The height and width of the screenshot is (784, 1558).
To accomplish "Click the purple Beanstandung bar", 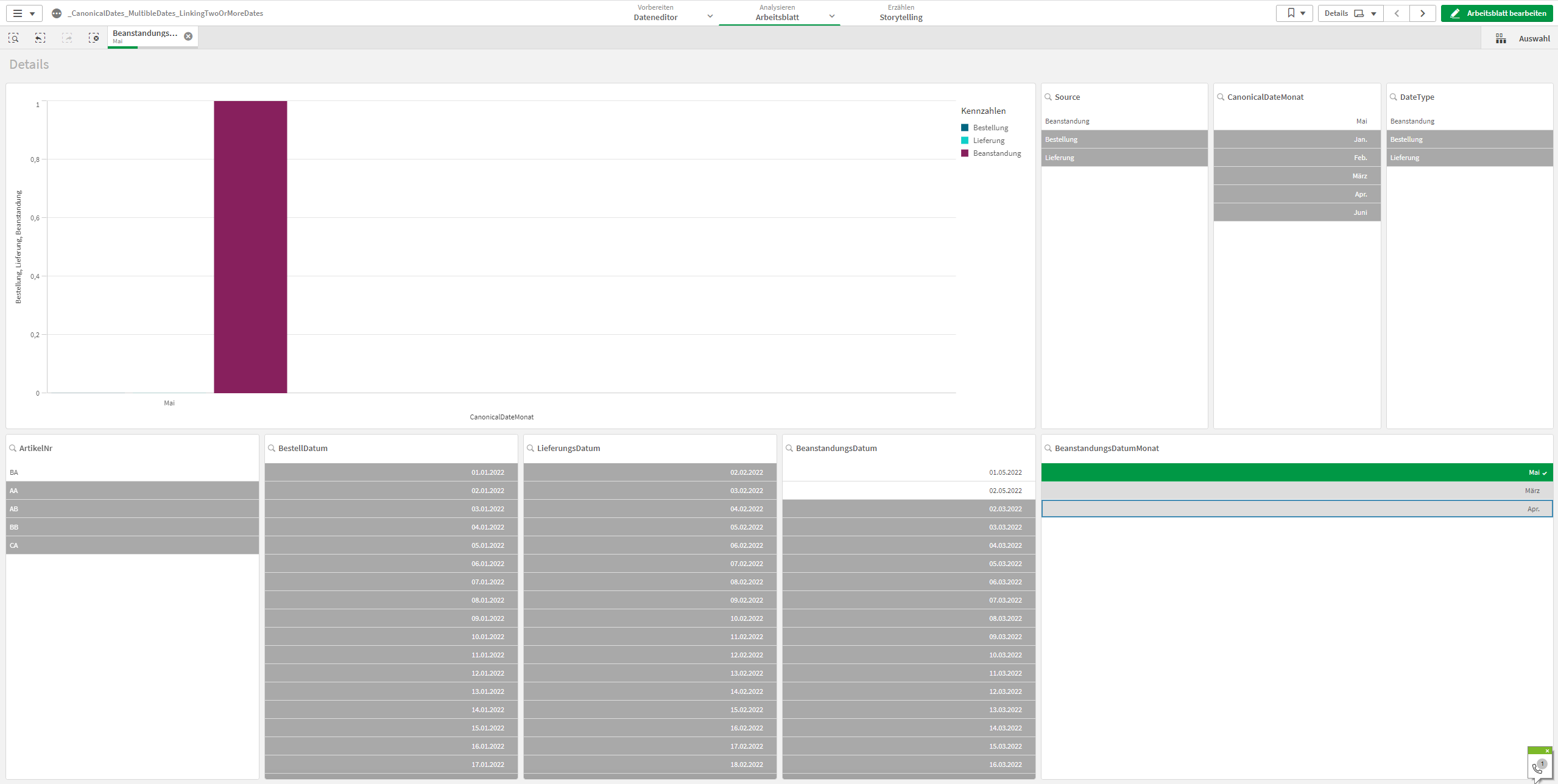I will [x=250, y=247].
